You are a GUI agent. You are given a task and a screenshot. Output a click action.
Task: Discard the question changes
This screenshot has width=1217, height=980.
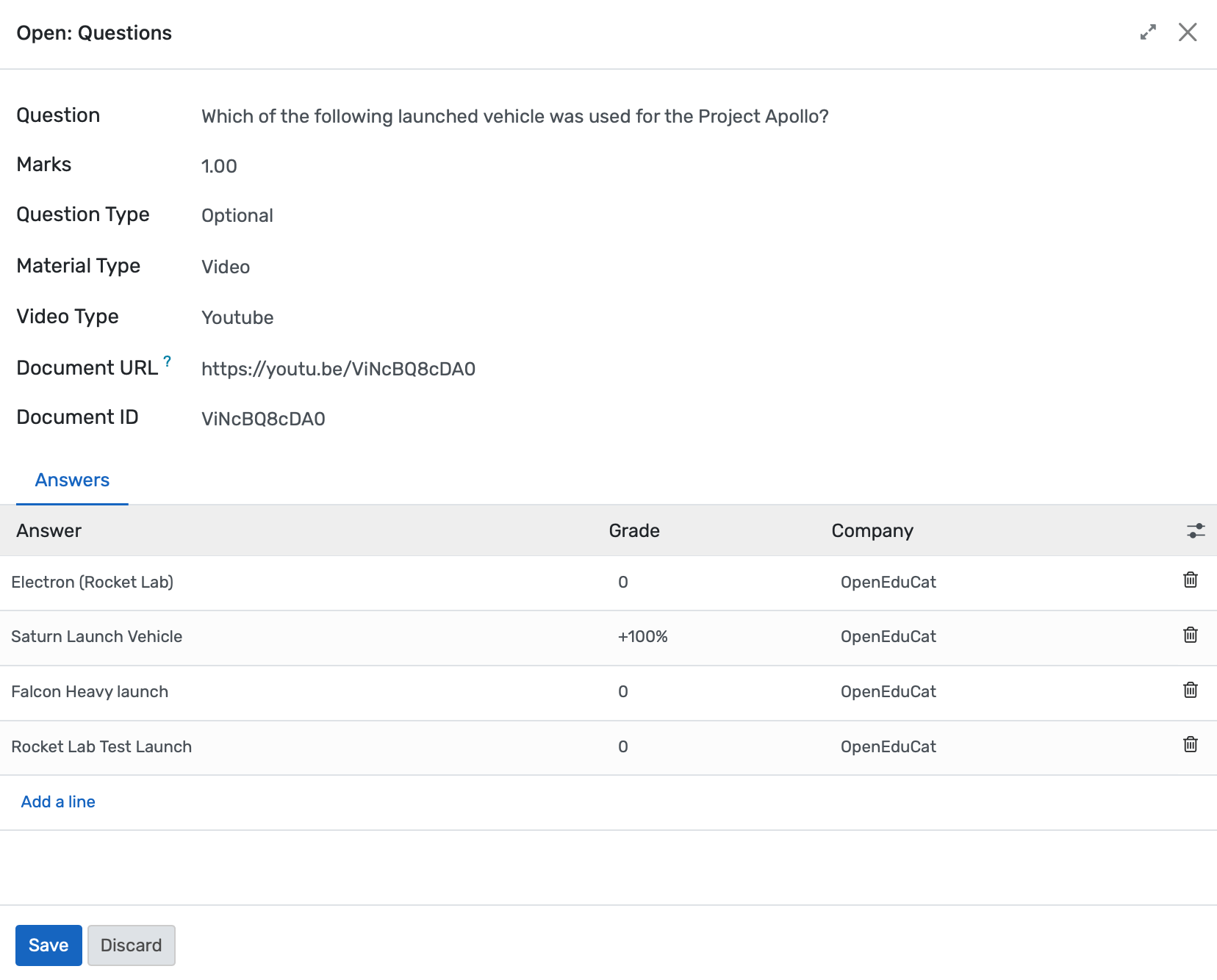(x=131, y=945)
